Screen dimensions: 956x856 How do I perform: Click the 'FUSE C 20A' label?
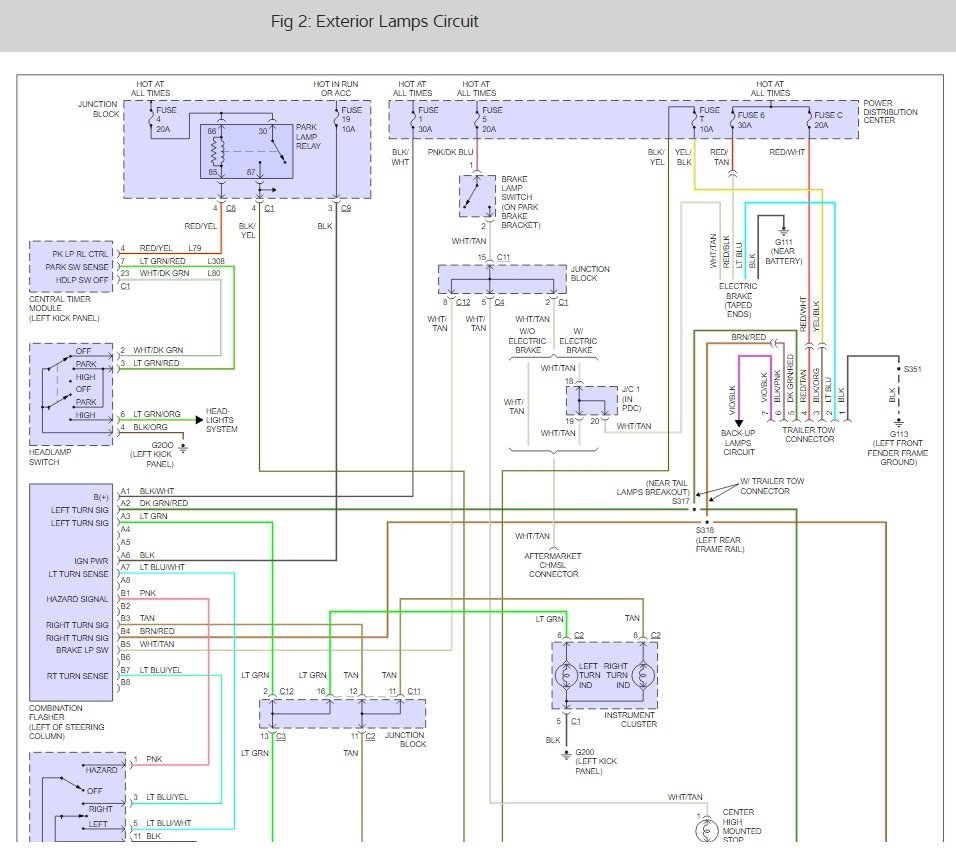(829, 120)
